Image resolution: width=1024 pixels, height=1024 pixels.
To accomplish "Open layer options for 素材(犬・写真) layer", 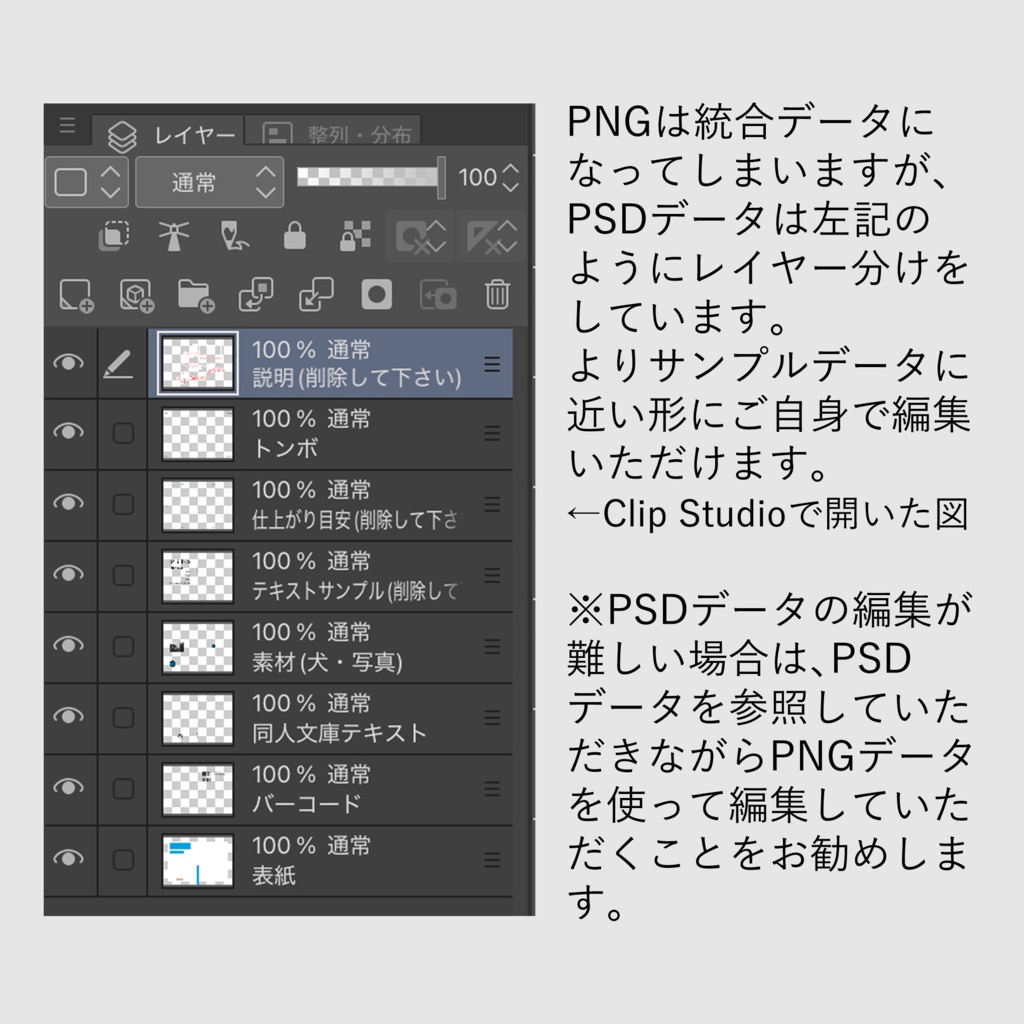I will (x=491, y=647).
